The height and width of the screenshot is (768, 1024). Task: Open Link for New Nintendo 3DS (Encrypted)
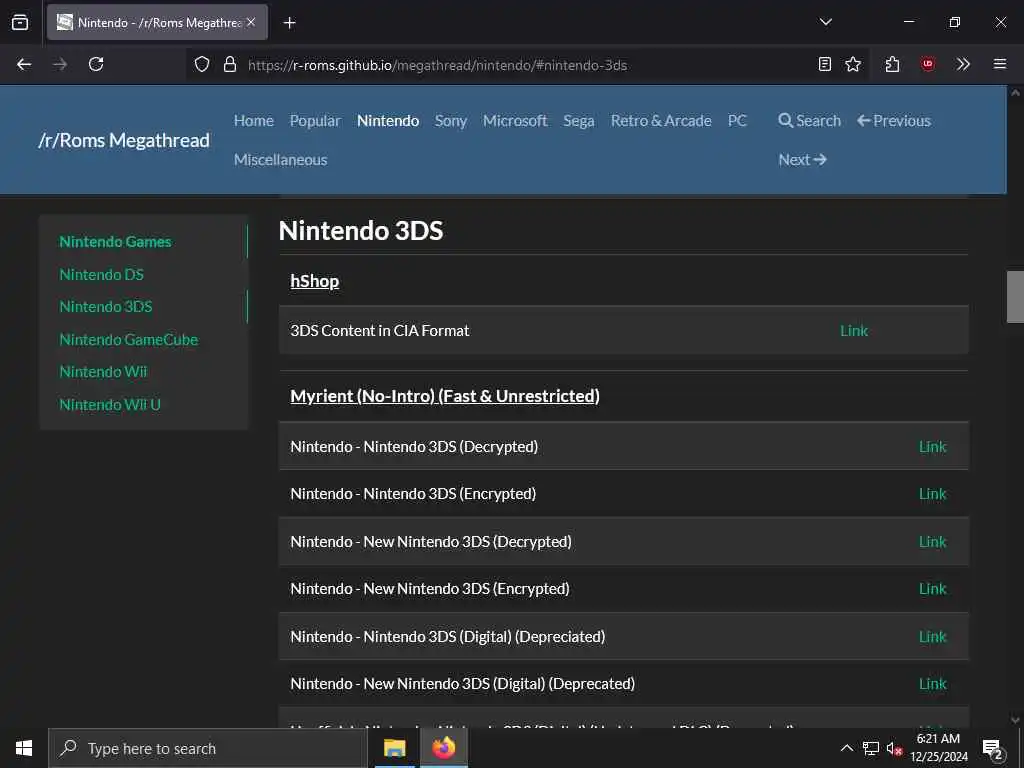pos(933,588)
